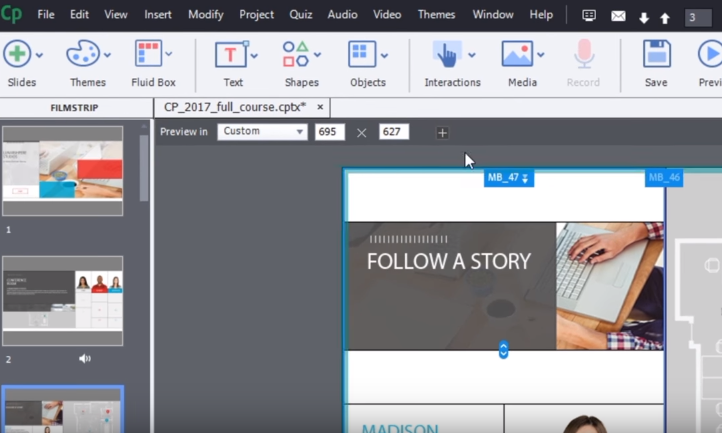Click the filmstrip vertical scrollbar
This screenshot has height=433, width=722.
pyautogui.click(x=144, y=168)
